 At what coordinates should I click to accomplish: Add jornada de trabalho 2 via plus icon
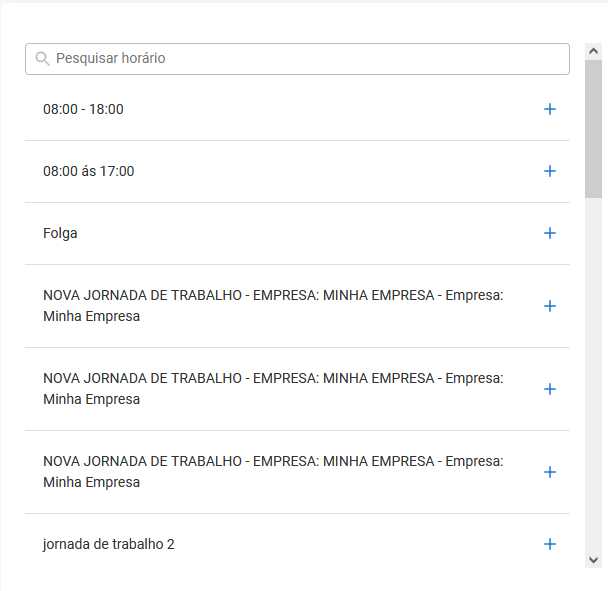(x=549, y=544)
